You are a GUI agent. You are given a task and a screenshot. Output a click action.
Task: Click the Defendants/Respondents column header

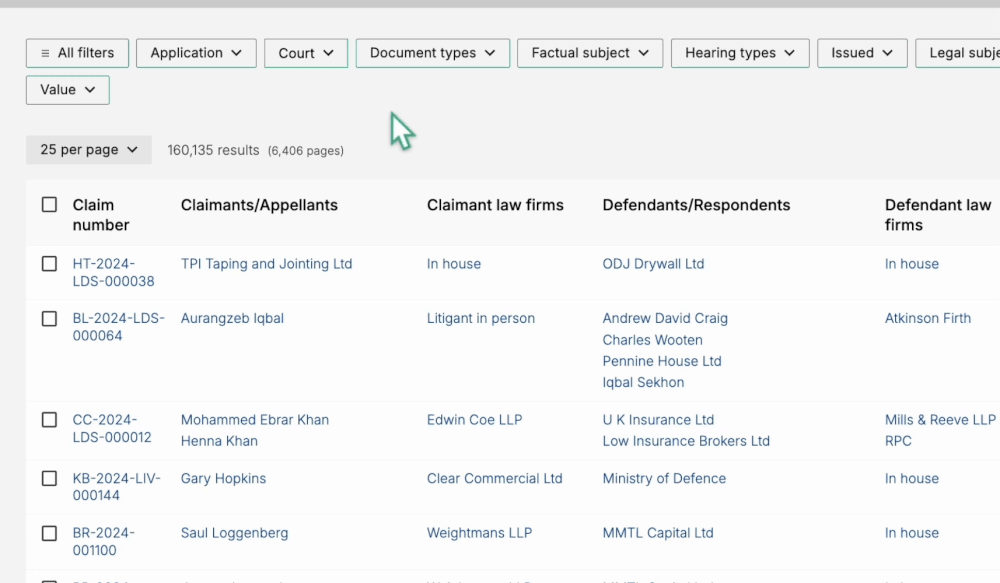pos(696,205)
